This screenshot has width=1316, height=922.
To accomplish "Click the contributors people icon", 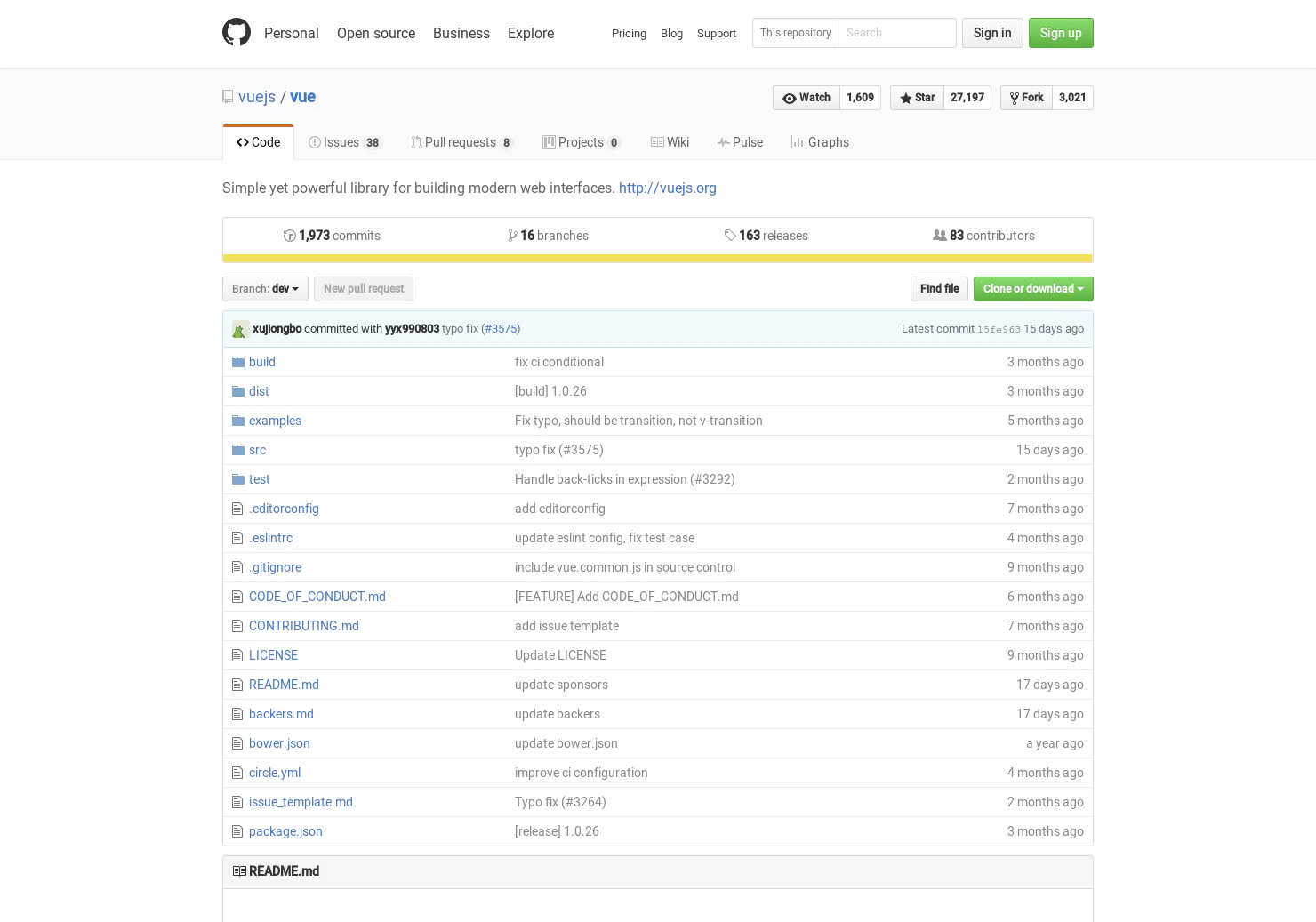I will tap(940, 236).
